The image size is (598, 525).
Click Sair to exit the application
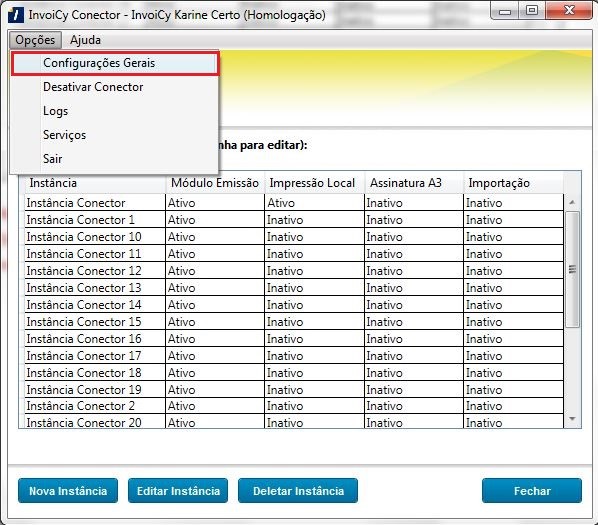115,159
